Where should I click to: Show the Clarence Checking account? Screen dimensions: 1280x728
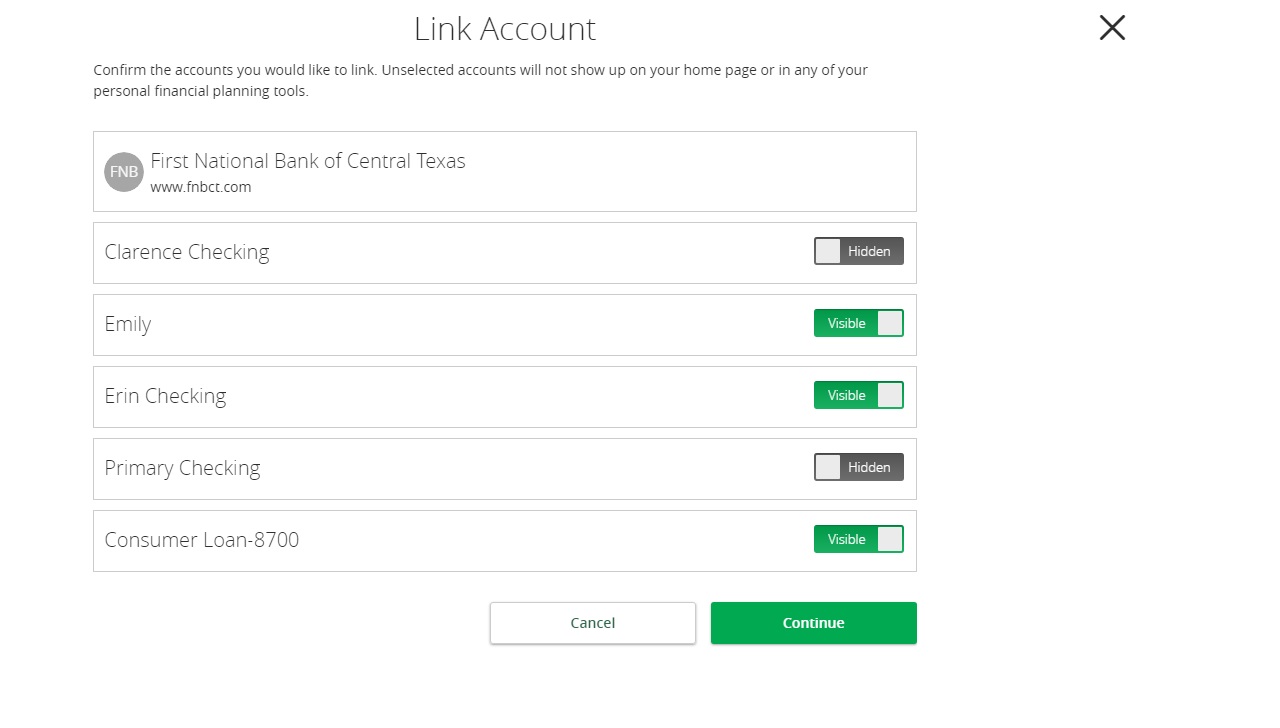858,251
